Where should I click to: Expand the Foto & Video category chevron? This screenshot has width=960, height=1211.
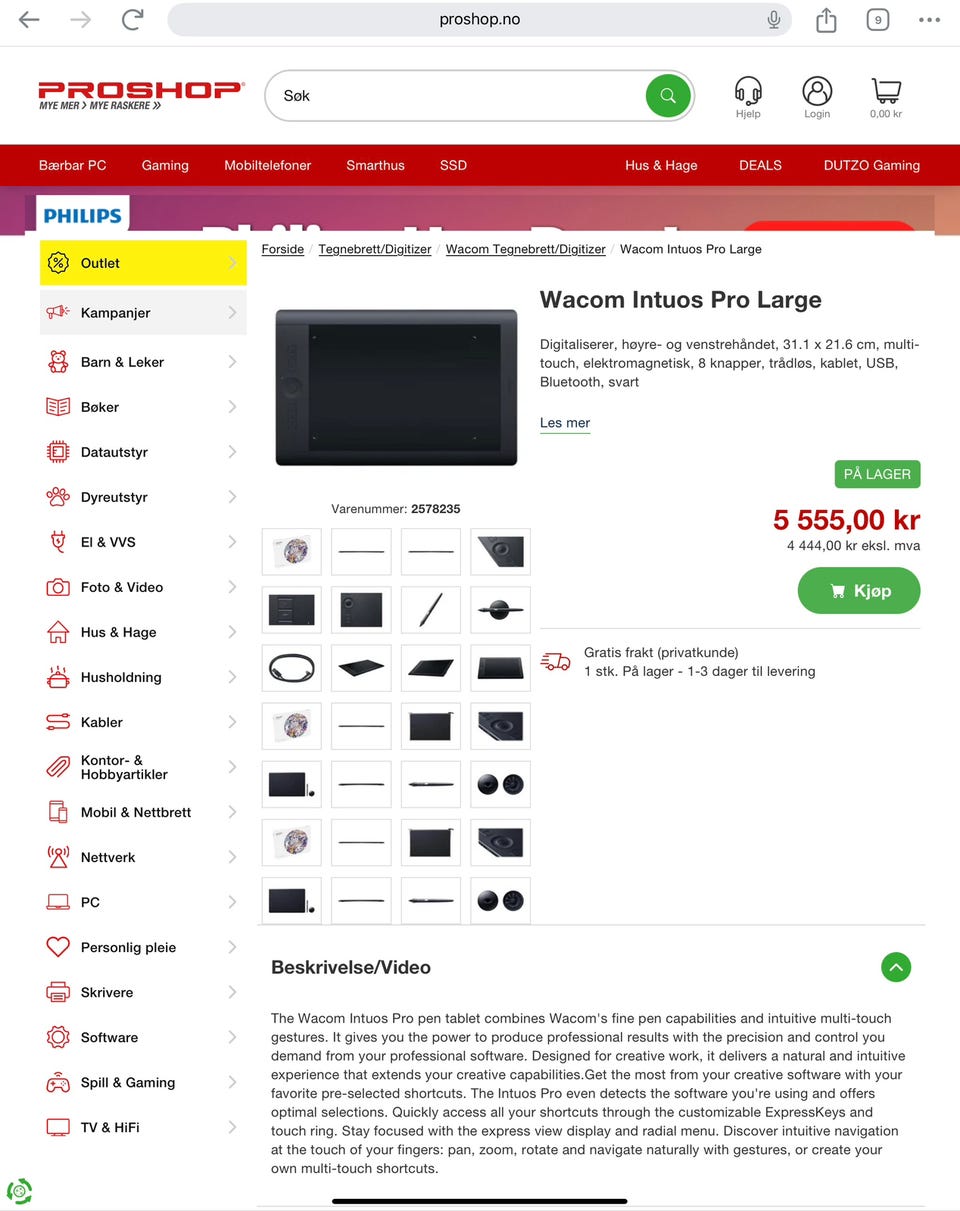tap(232, 587)
